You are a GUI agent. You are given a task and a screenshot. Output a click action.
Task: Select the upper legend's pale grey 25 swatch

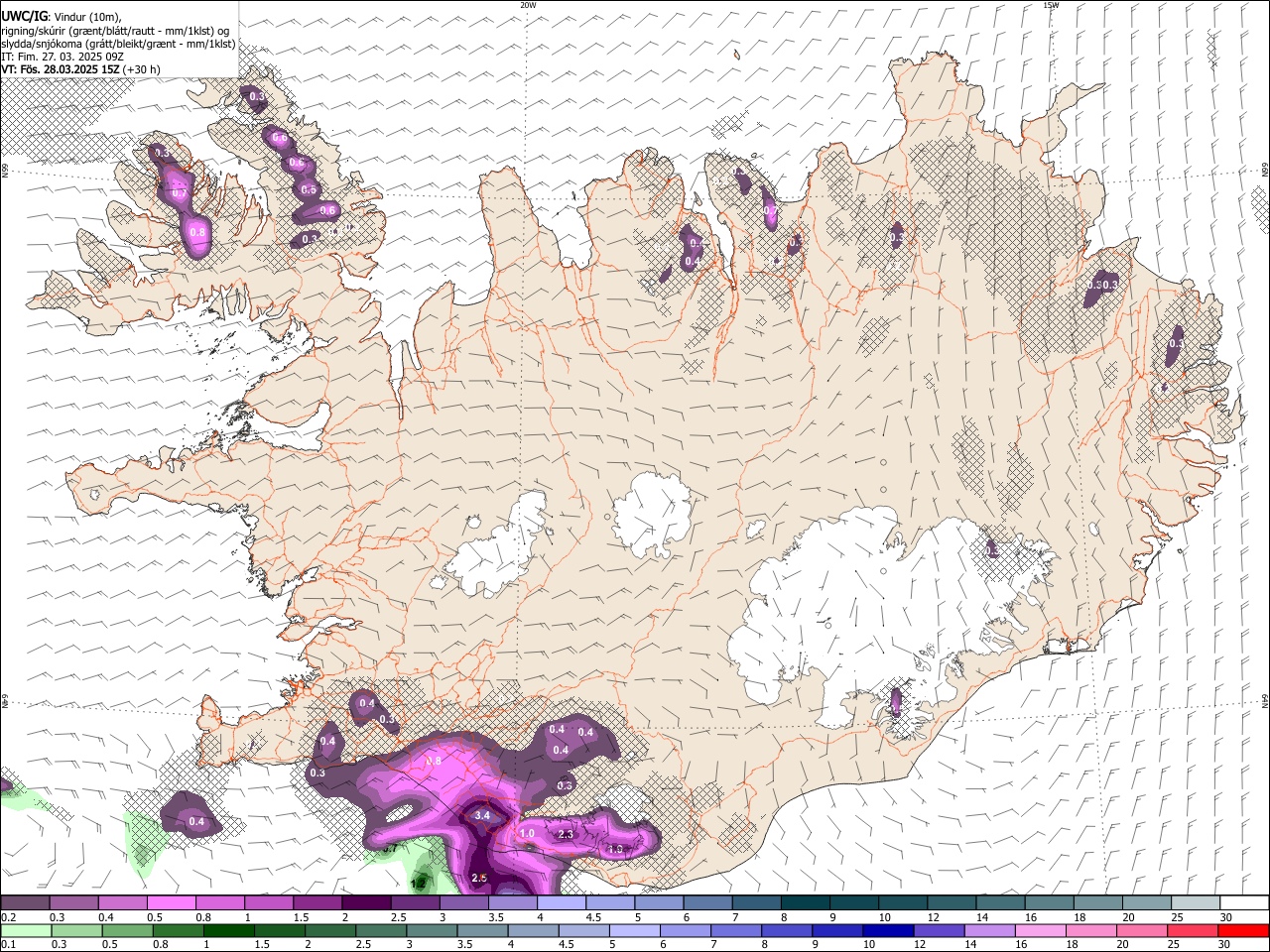pyautogui.click(x=1197, y=902)
